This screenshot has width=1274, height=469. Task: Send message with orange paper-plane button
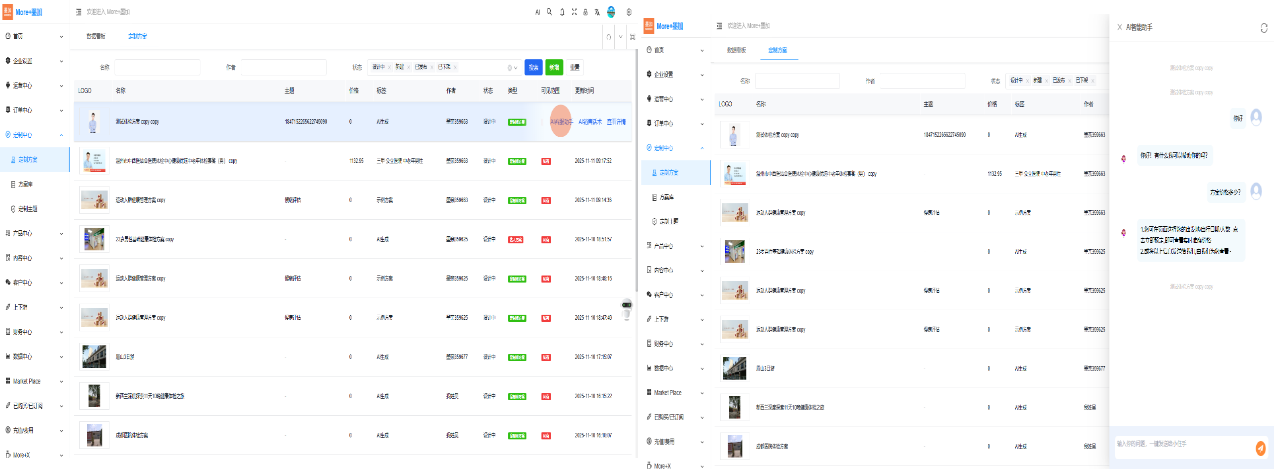(1260, 448)
